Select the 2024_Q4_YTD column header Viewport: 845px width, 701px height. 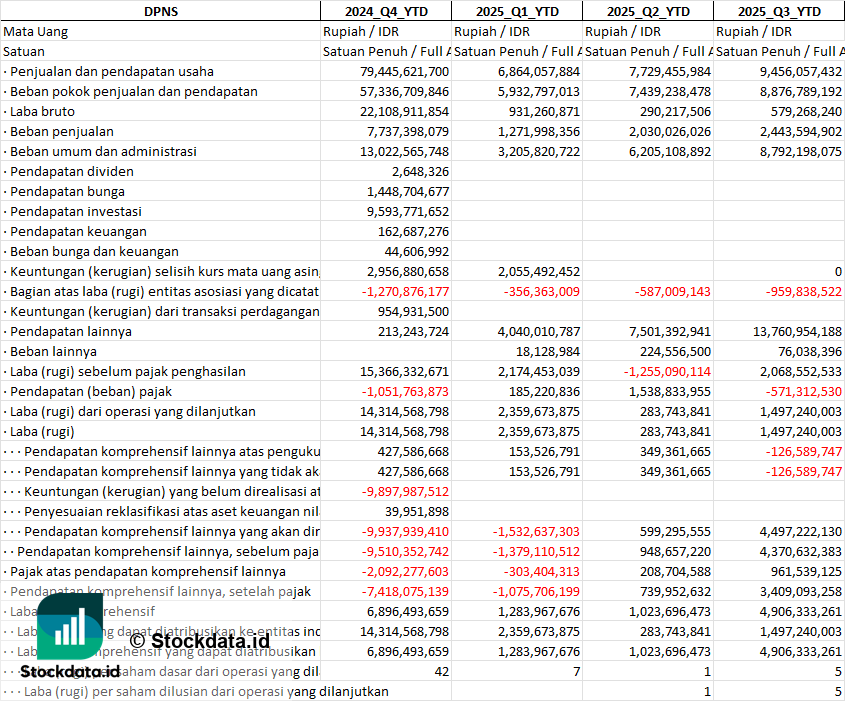(x=385, y=11)
